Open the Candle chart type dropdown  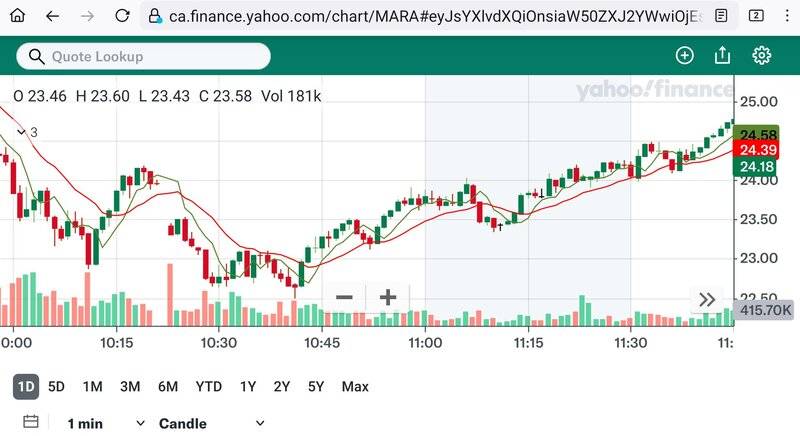point(211,423)
